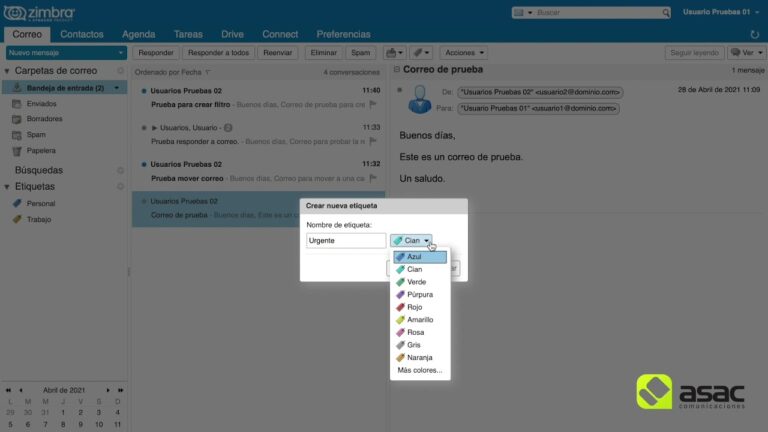Open Bandeja de entrada folder options arrow
768x432 pixels.
[117, 88]
